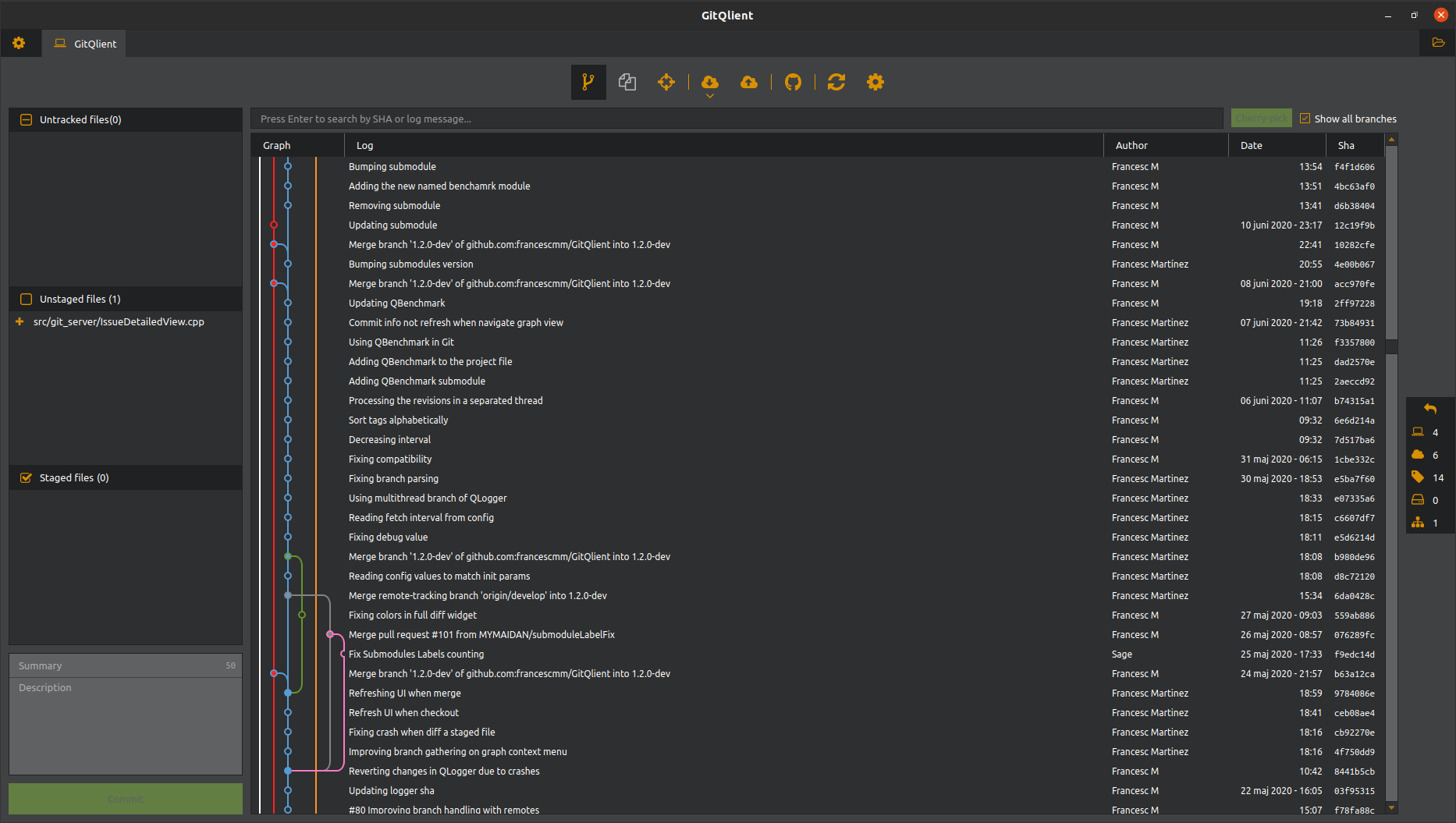Viewport: 1456px width, 823px height.
Task: Click pink graph node of pull request #101
Action: pos(330,634)
